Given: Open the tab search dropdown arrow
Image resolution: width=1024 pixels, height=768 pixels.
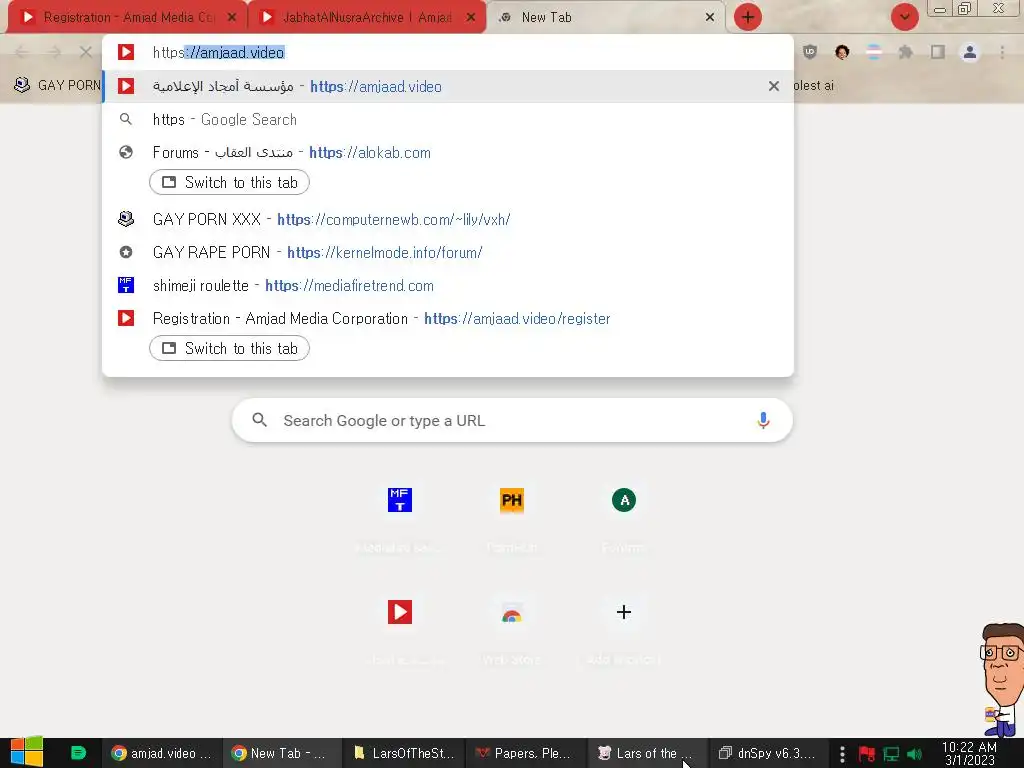Looking at the screenshot, I should coord(904,17).
